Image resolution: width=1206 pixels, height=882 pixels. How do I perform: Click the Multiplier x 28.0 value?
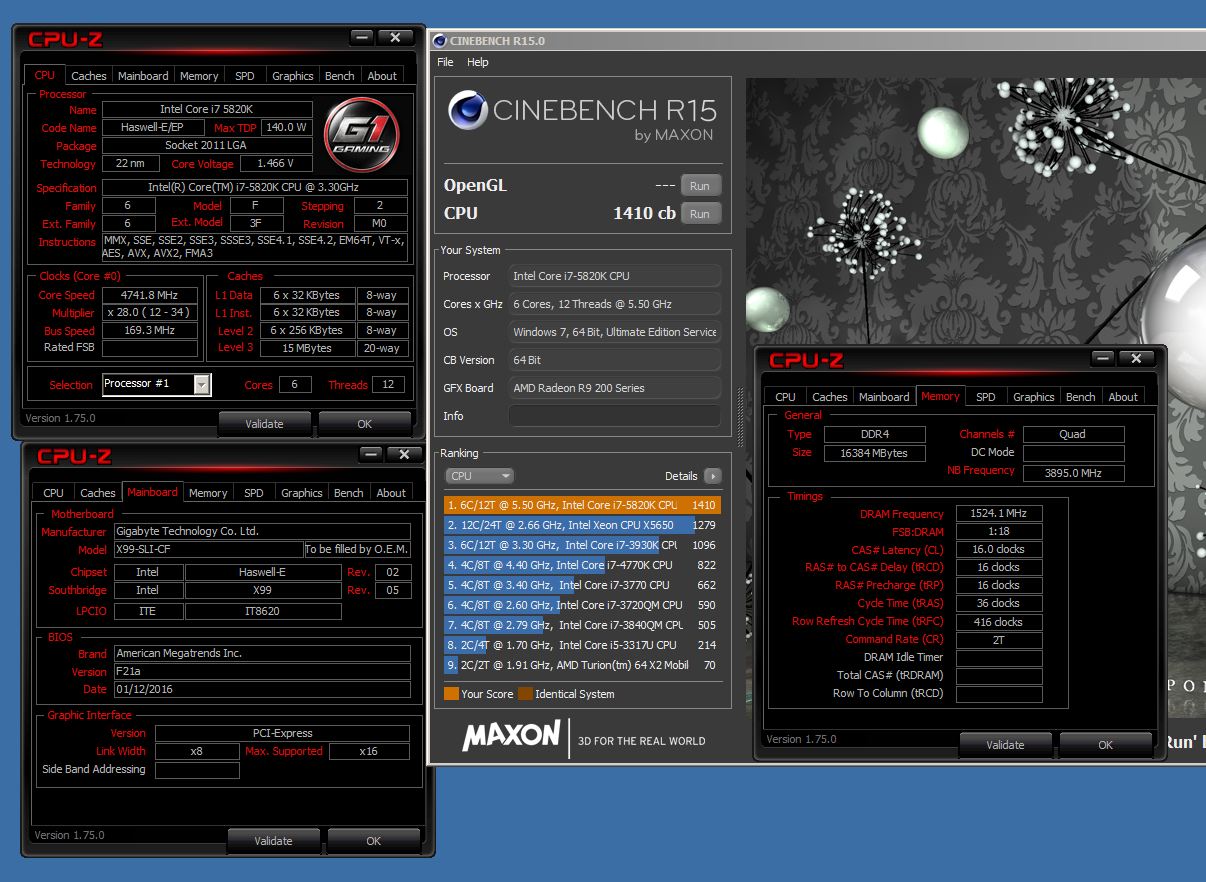coord(150,313)
